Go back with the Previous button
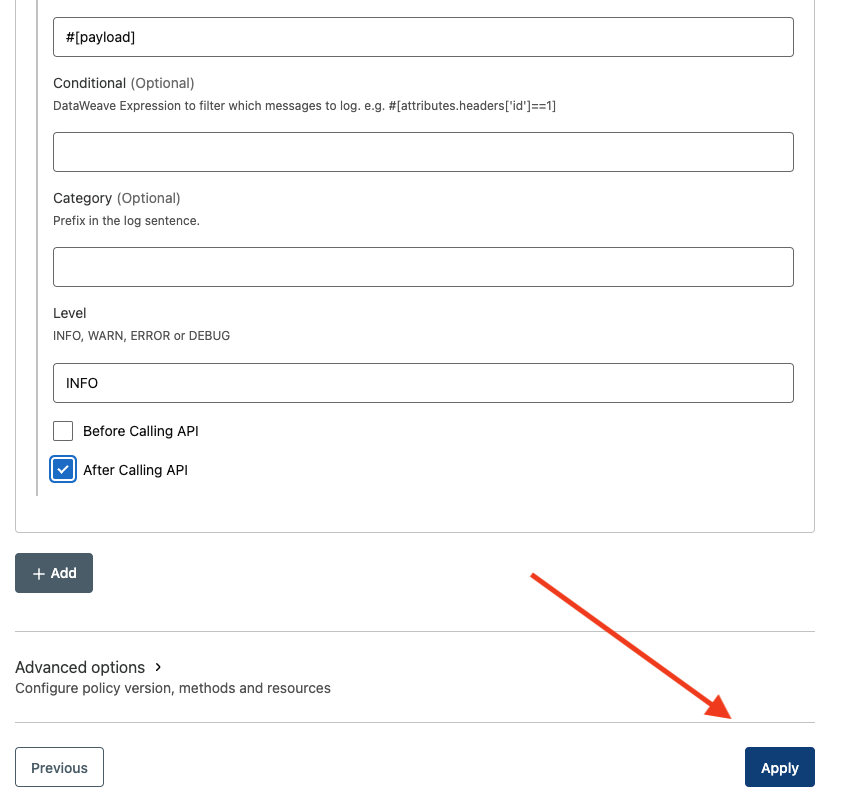865x799 pixels. coord(59,767)
